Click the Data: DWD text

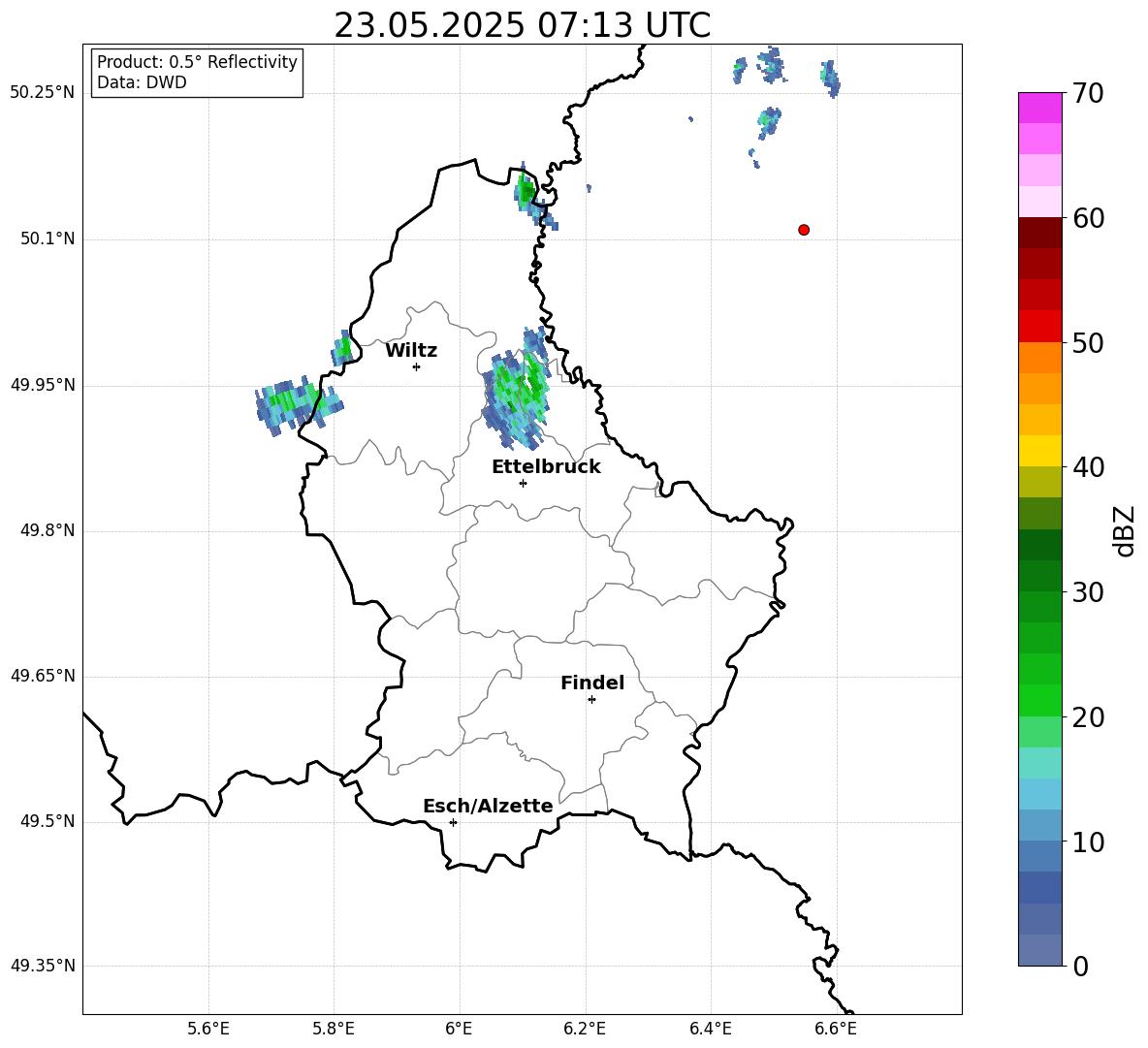(142, 82)
